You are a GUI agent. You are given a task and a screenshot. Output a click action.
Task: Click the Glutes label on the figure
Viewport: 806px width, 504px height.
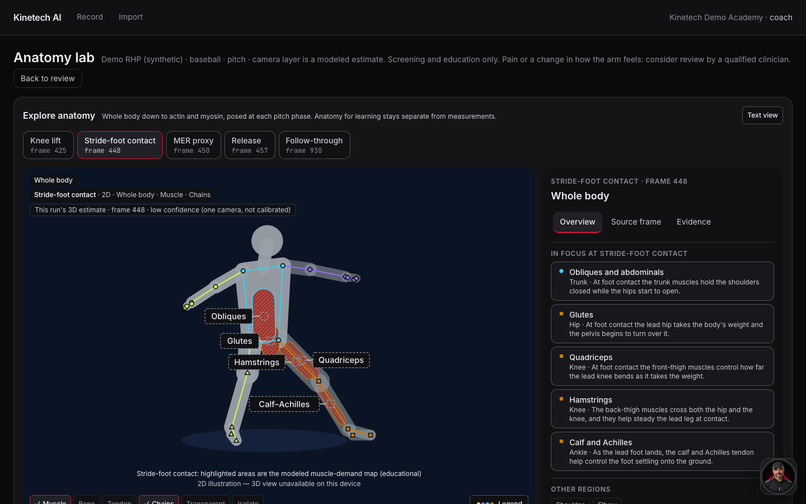(240, 341)
